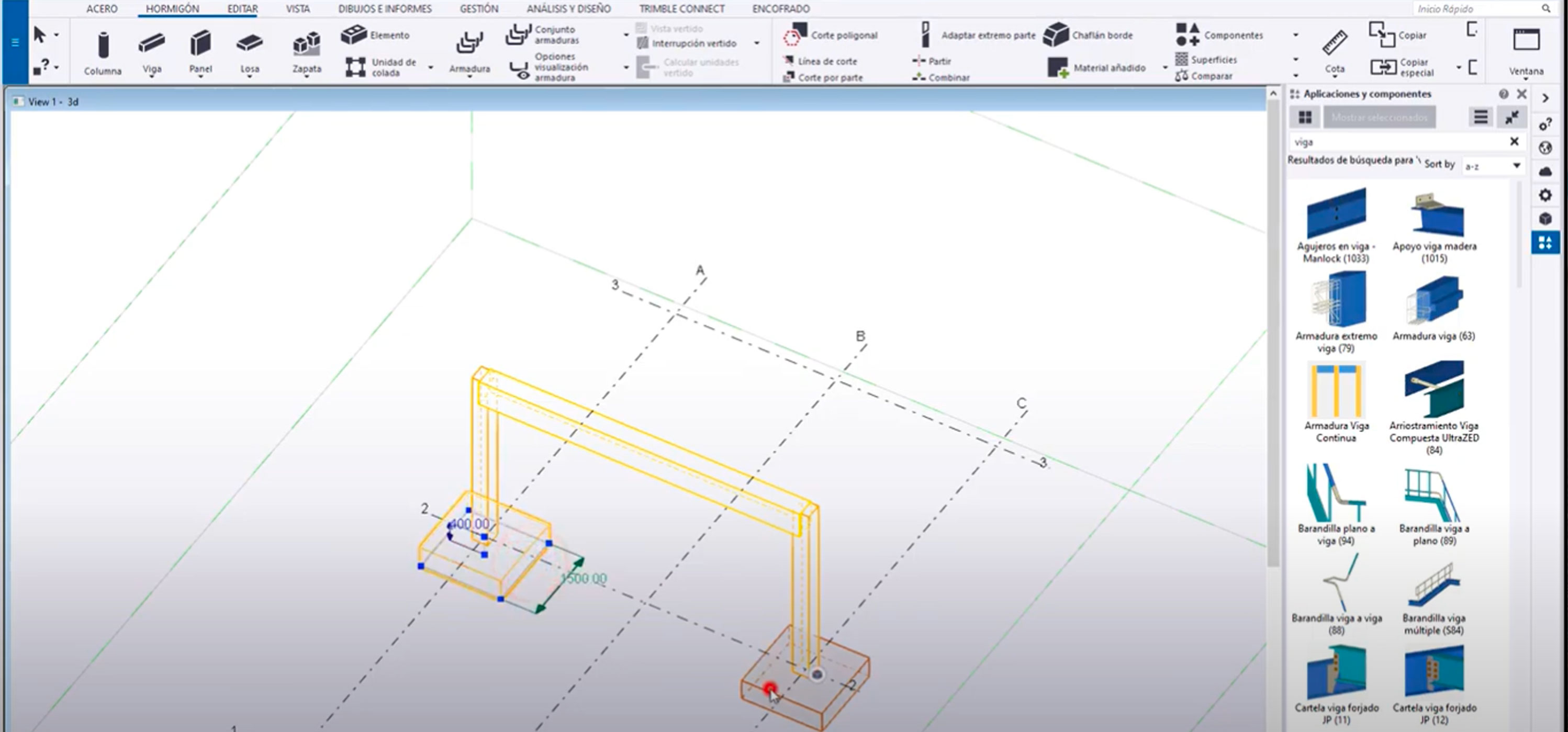Toggle list view in components panel
The width and height of the screenshot is (1568, 732).
1481,117
